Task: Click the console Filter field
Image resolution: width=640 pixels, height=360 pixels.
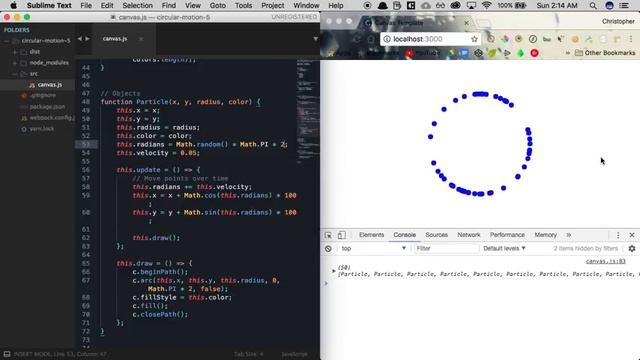Action: pos(447,248)
